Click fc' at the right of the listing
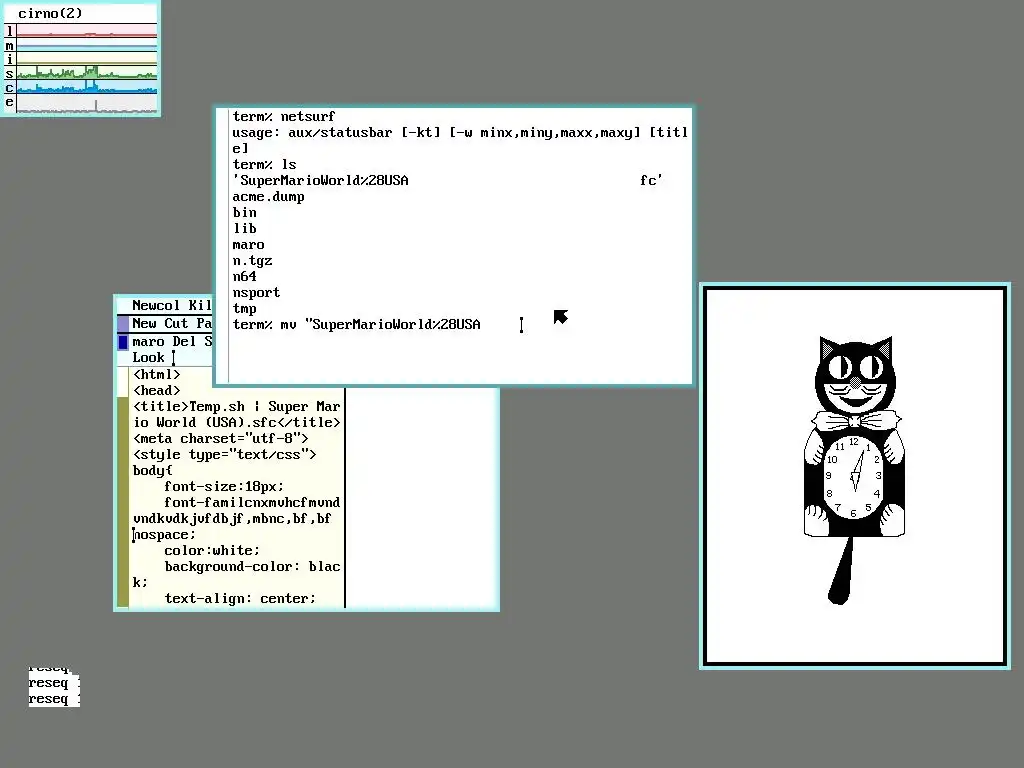This screenshot has height=768, width=1024. pos(651,181)
